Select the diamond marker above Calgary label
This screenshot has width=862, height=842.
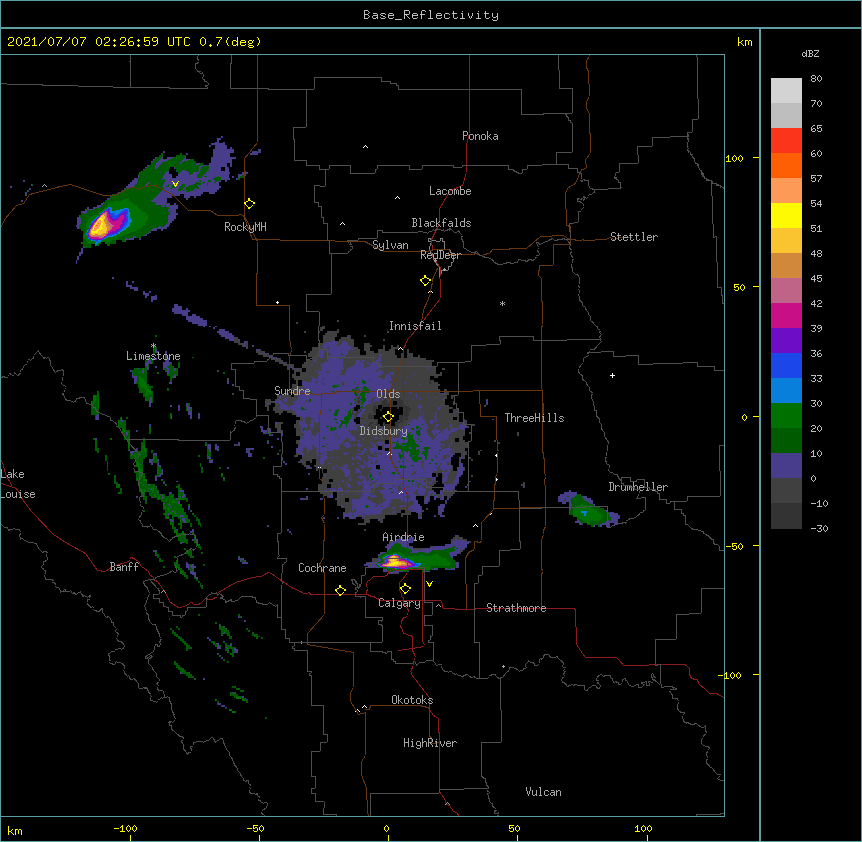click(x=406, y=589)
